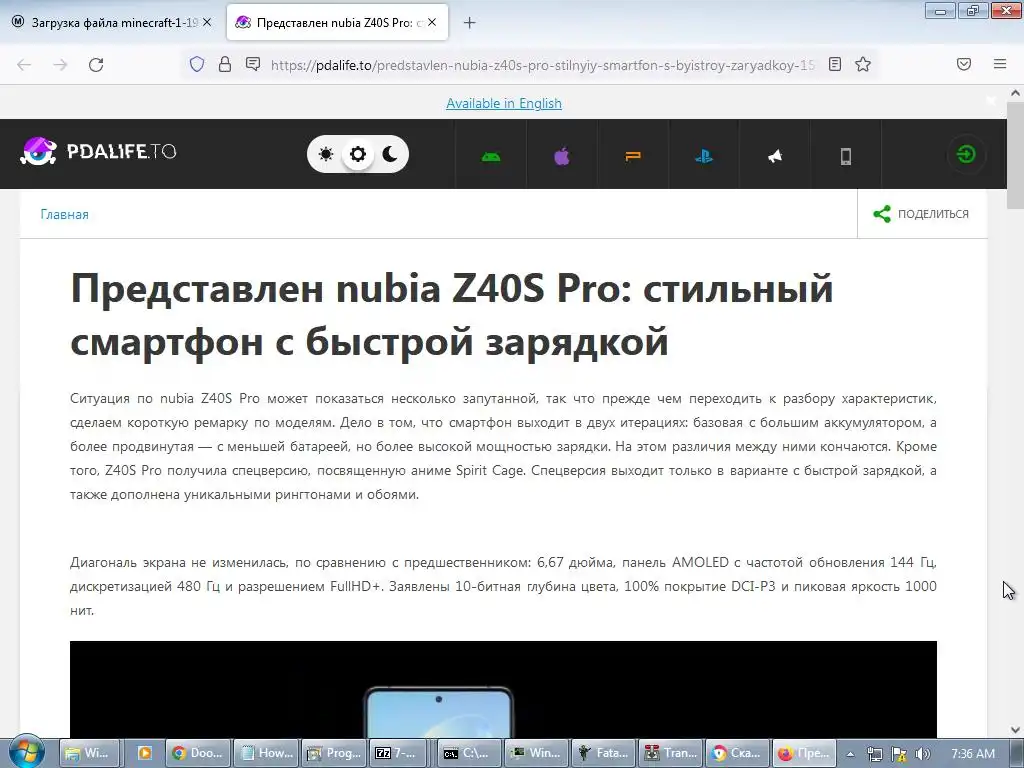Switch to the light sun theme
Viewport: 1024px width, 768px height.
coord(326,154)
